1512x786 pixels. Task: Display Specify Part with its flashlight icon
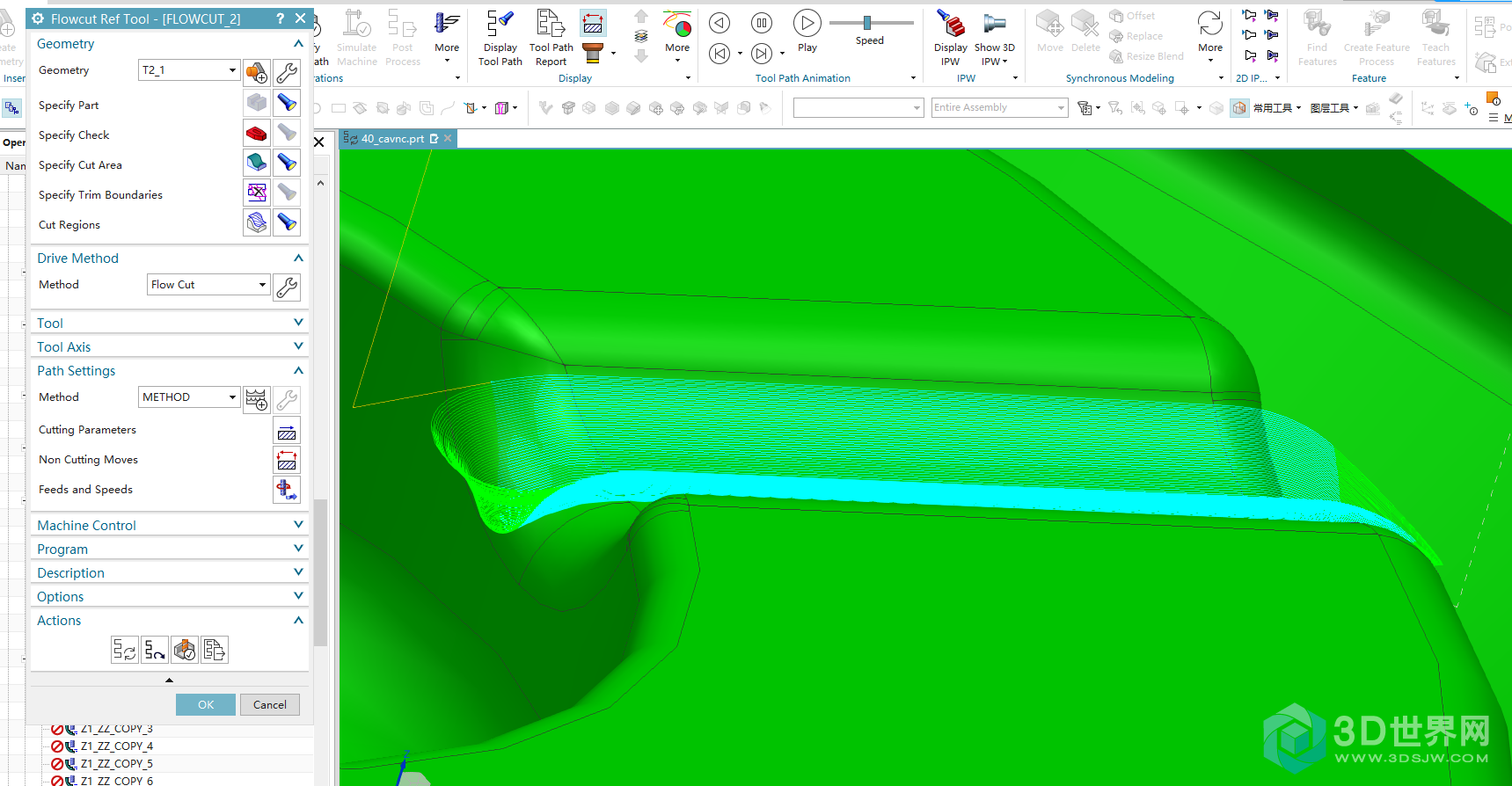coord(287,103)
